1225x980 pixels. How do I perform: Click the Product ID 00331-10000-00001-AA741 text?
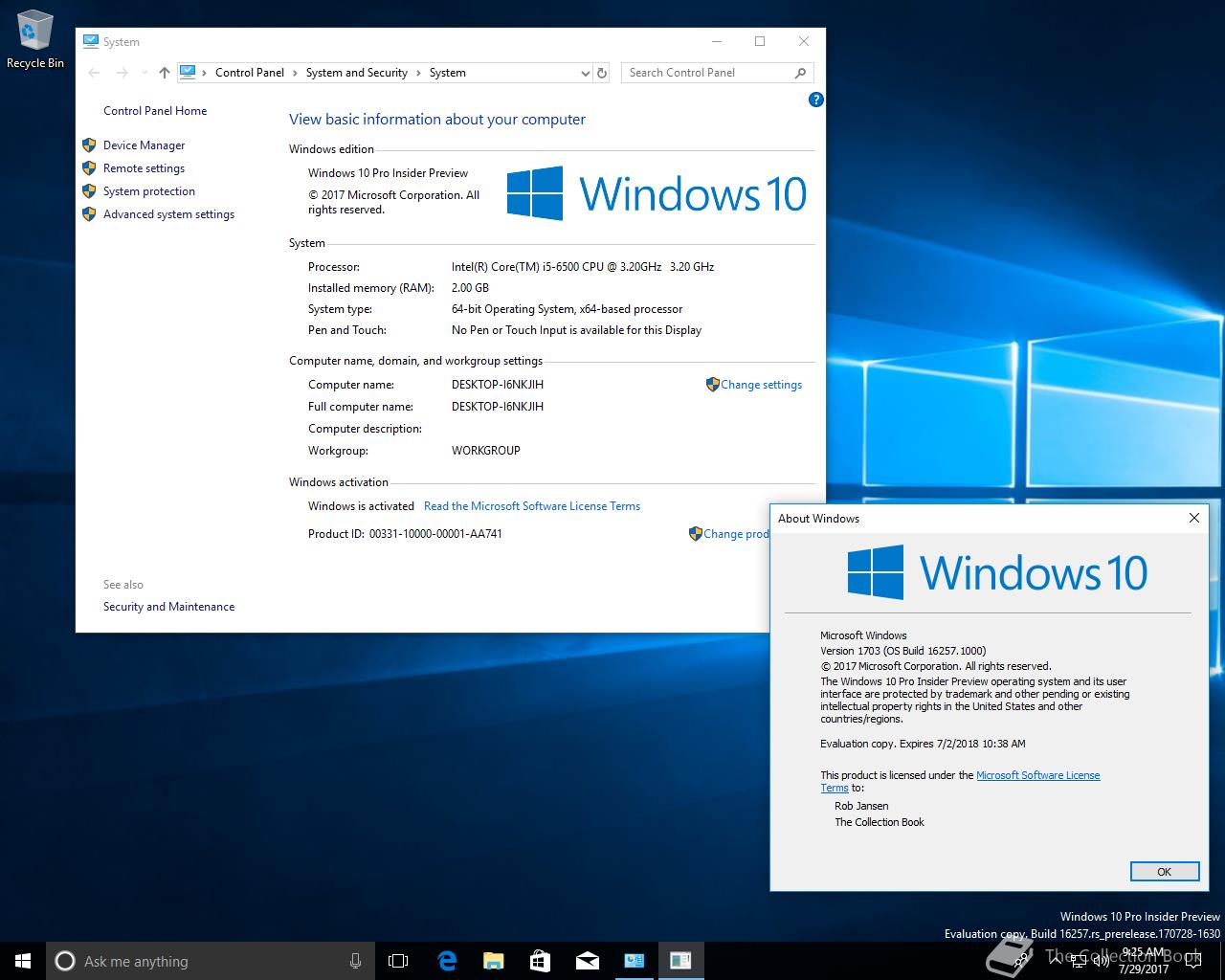pyautogui.click(x=405, y=534)
